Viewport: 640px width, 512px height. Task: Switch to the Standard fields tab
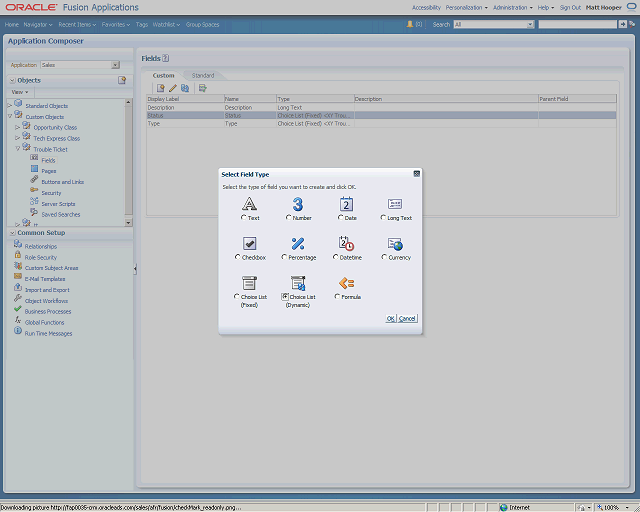click(203, 76)
